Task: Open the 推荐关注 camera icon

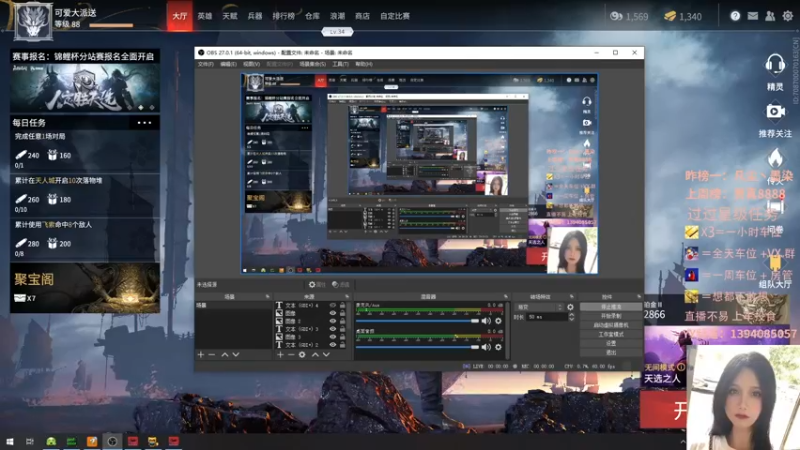Action: point(775,111)
